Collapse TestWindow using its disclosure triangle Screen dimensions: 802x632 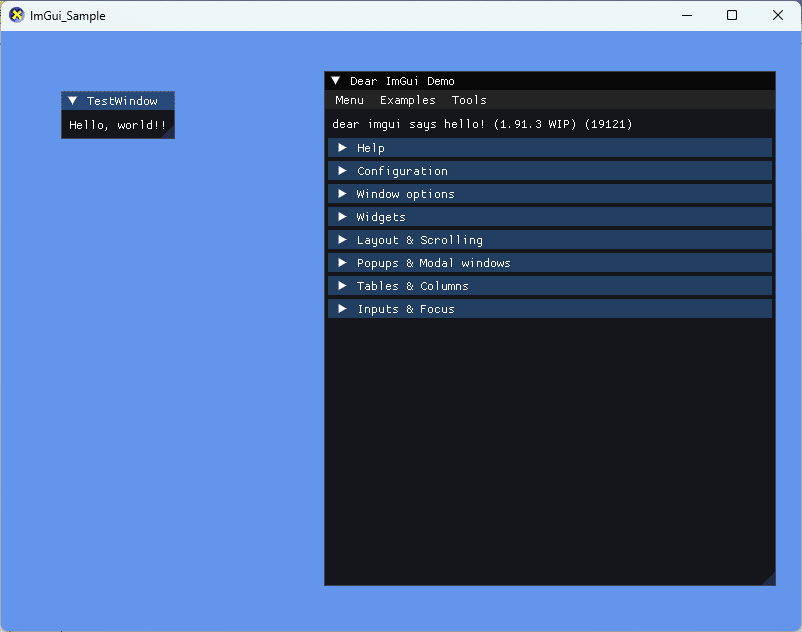tap(71, 100)
